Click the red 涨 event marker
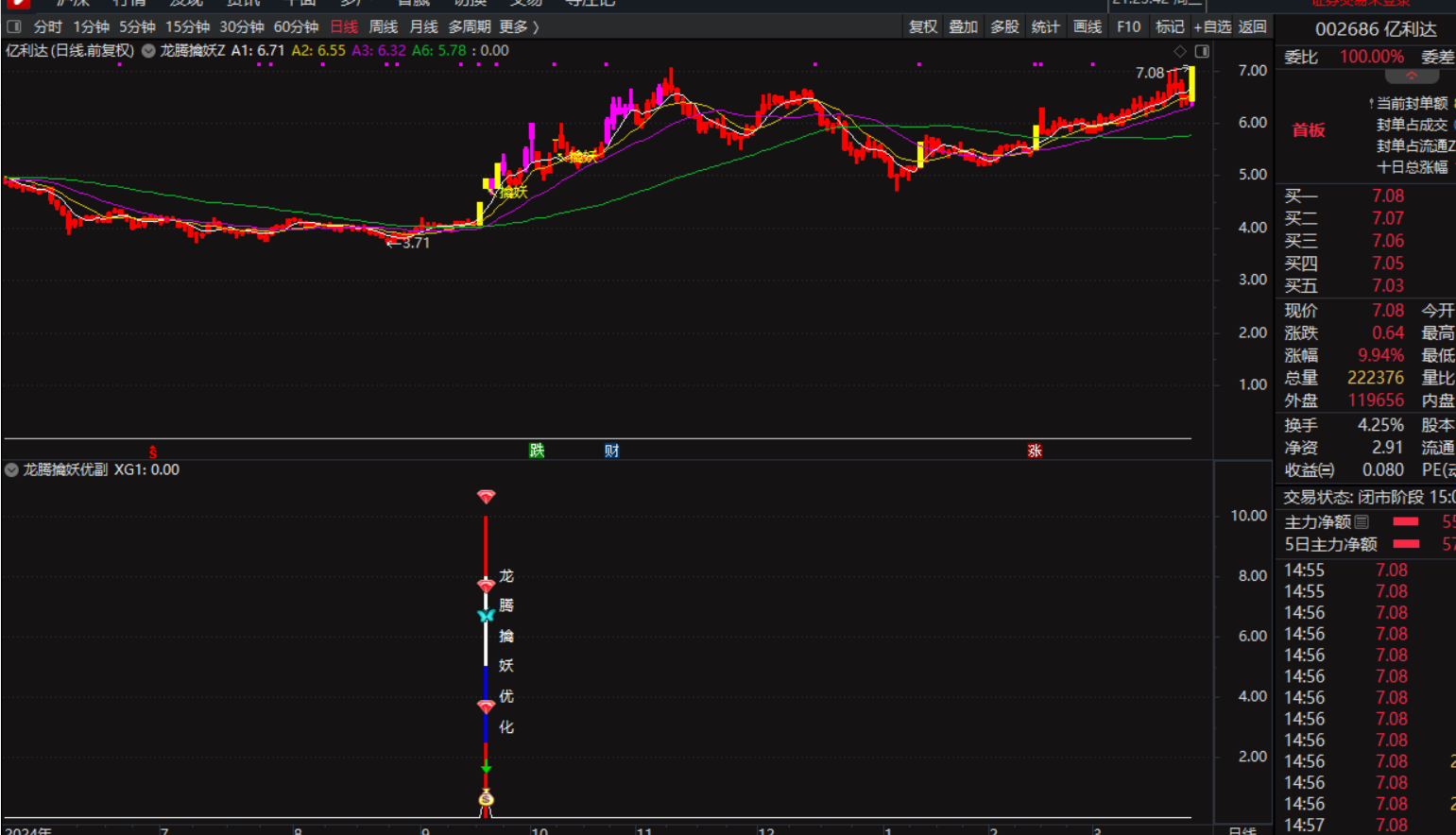Image resolution: width=1456 pixels, height=835 pixels. click(x=1035, y=451)
